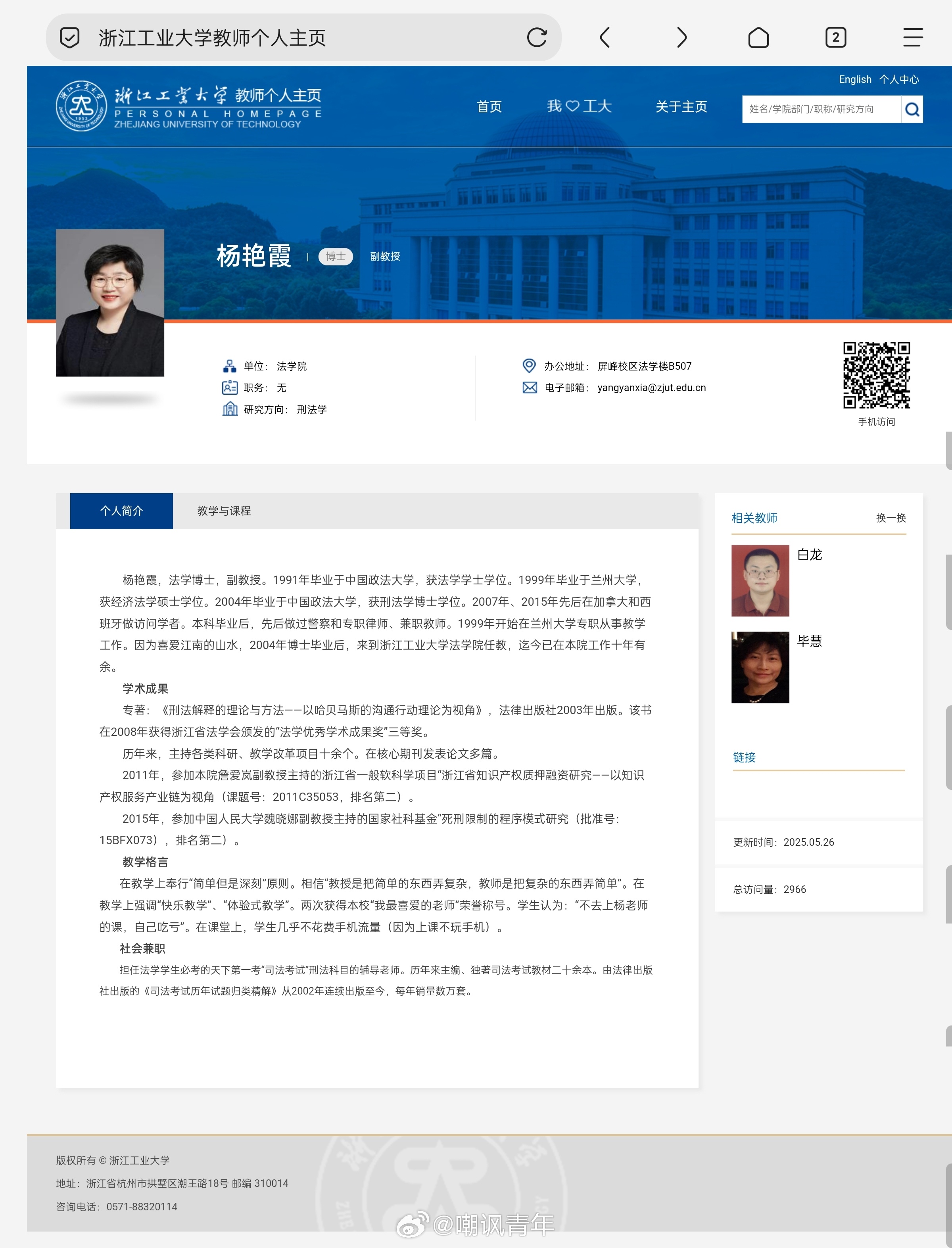Click the 学术成果 heading in the bio
Viewport: 952px width, 1248px height.
145,689
